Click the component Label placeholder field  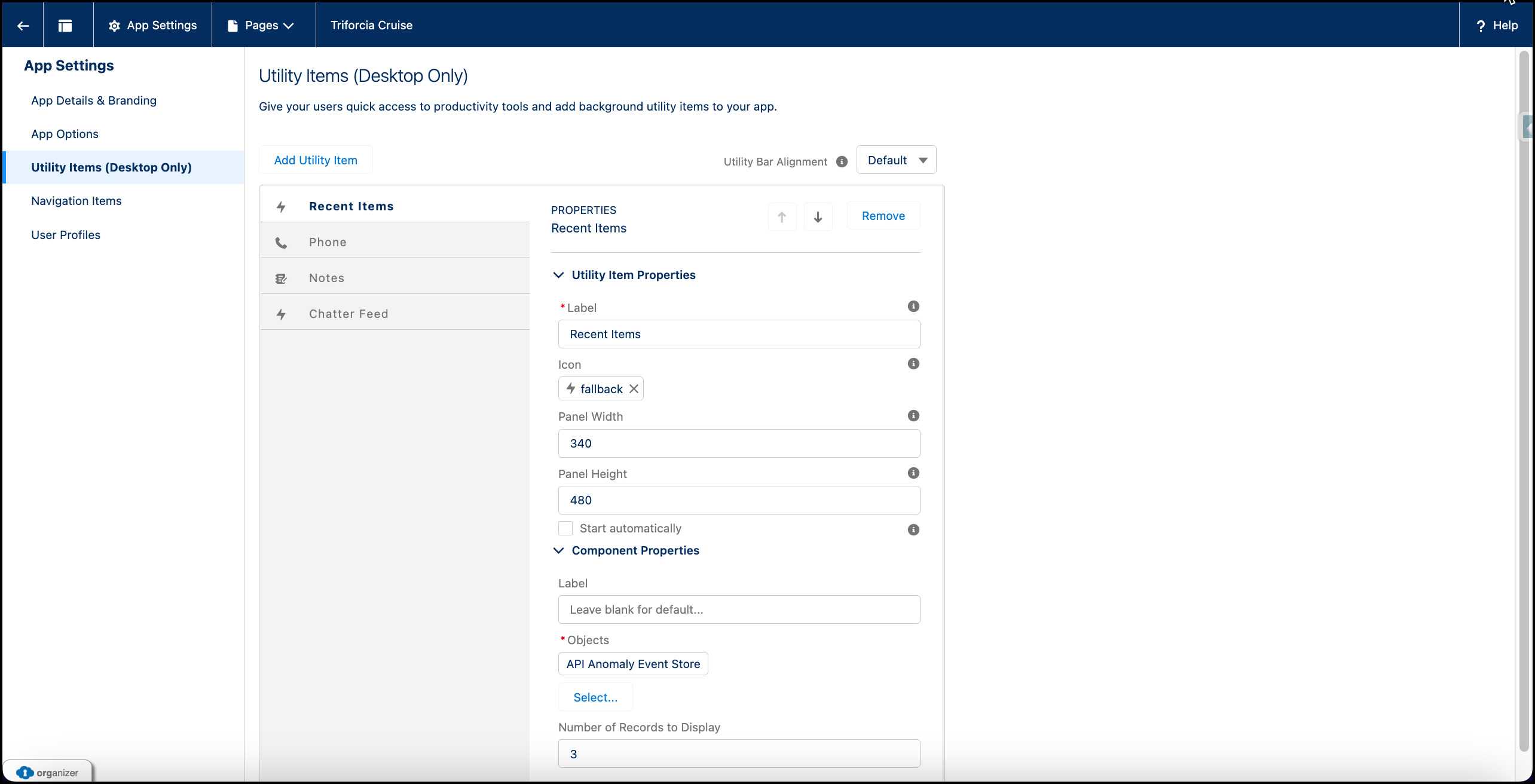click(x=739, y=610)
